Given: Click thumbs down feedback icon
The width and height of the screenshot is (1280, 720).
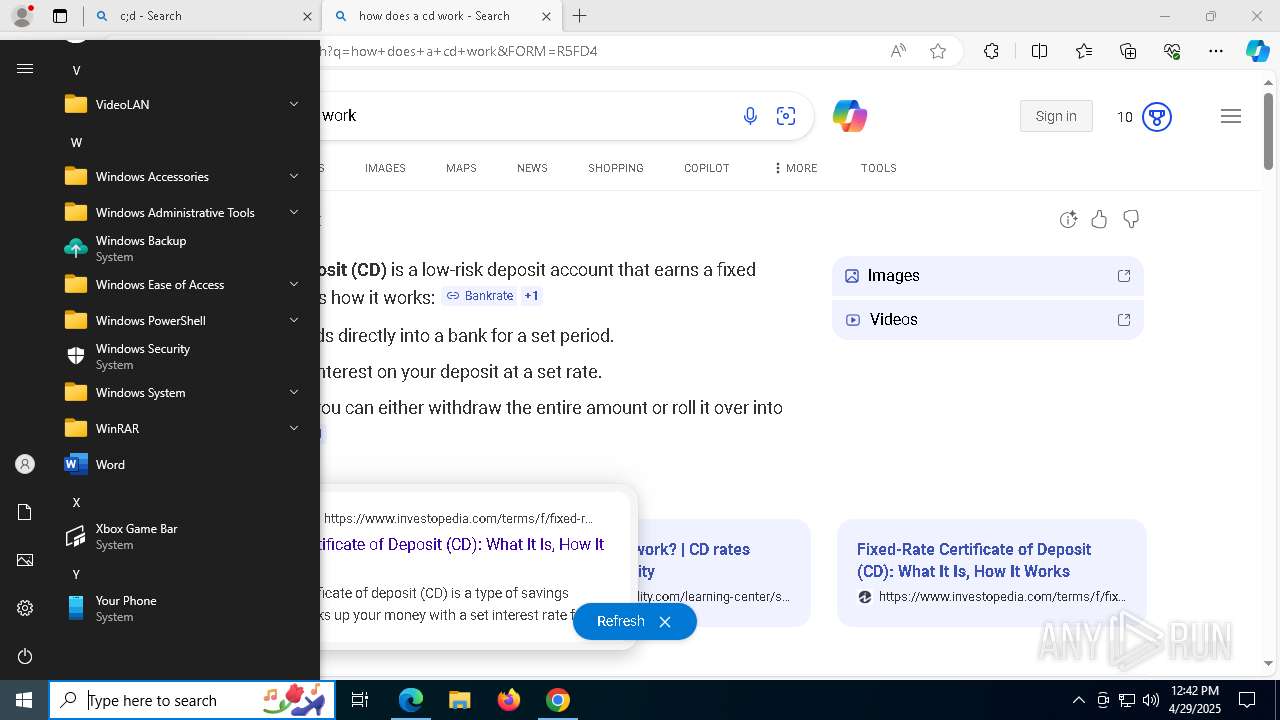Looking at the screenshot, I should [1131, 219].
